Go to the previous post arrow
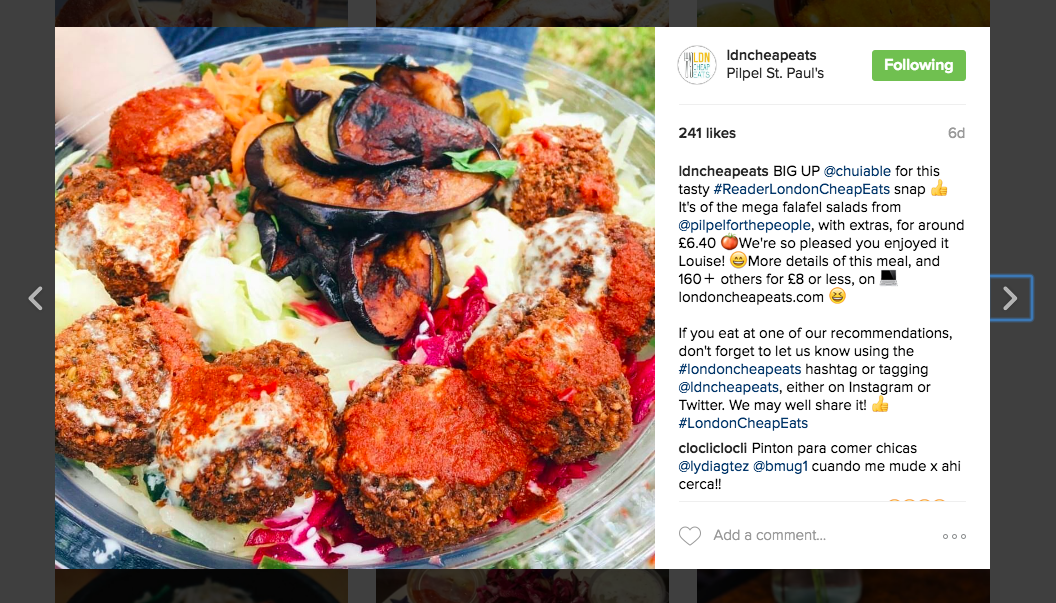The width and height of the screenshot is (1056, 603). [x=36, y=298]
